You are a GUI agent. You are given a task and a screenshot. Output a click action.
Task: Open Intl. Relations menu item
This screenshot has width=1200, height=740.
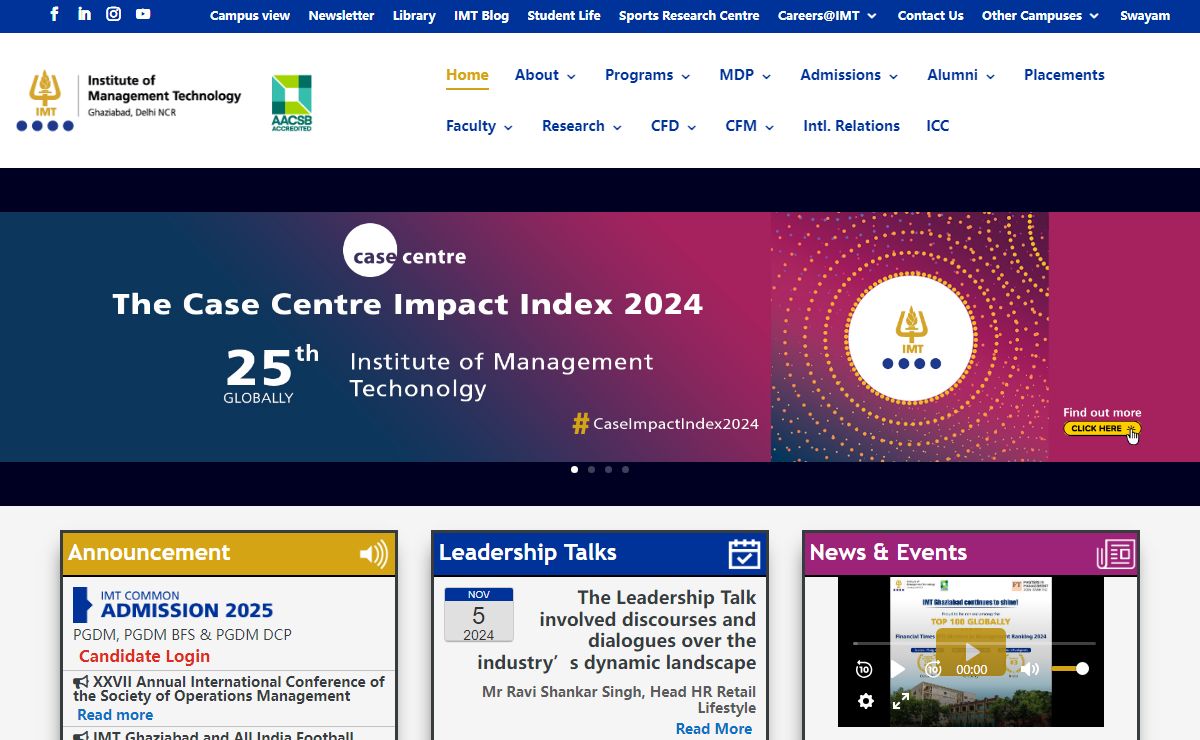(x=851, y=126)
